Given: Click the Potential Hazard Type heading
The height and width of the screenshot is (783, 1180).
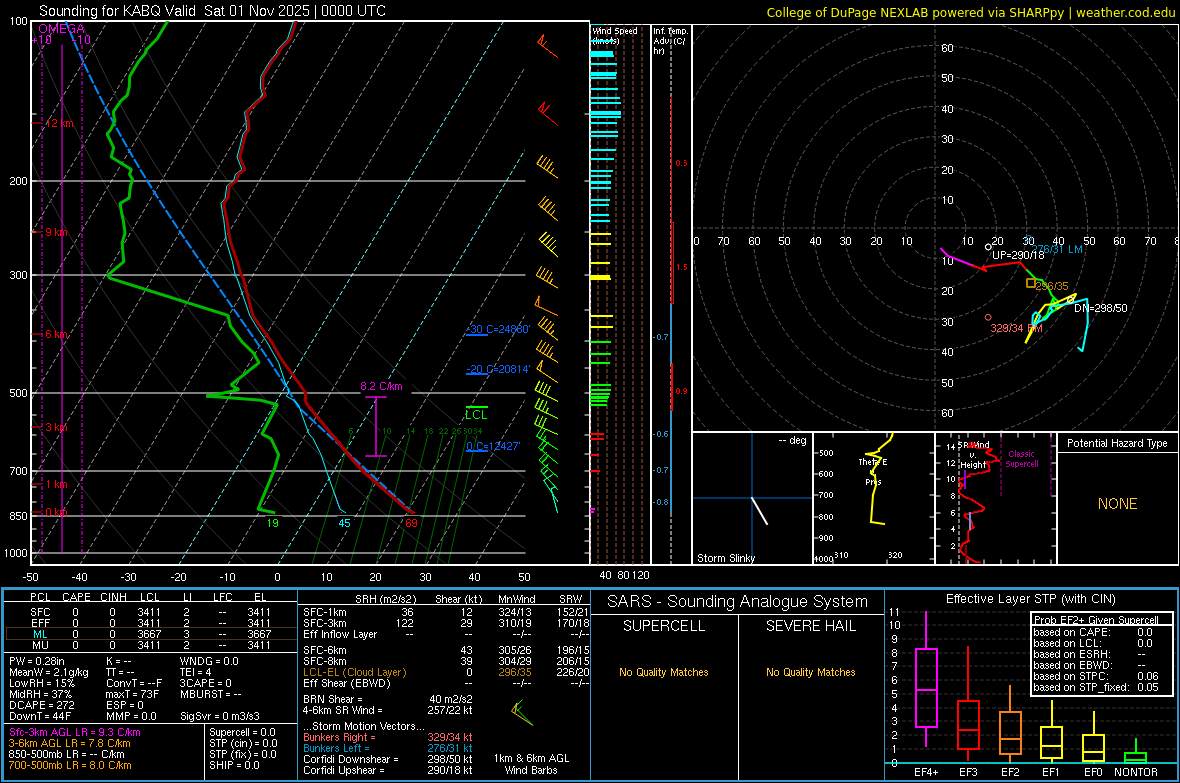Looking at the screenshot, I should tap(1117, 443).
